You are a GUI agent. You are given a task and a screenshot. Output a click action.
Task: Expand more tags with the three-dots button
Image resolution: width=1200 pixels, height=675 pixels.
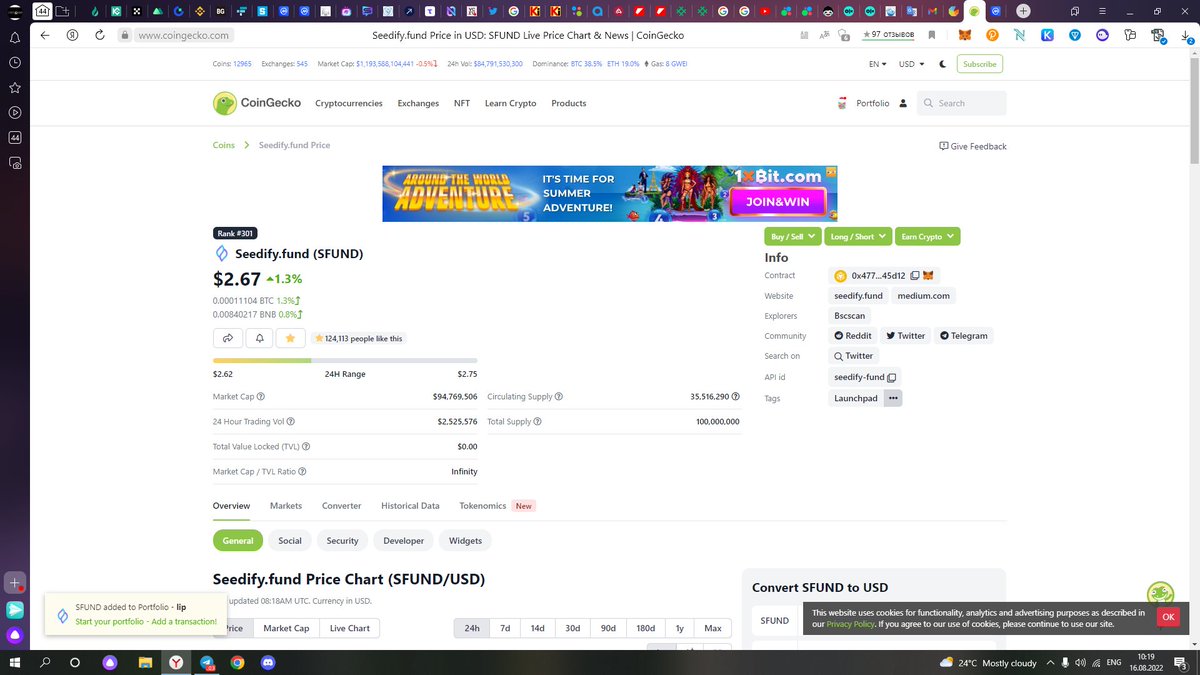tap(893, 398)
